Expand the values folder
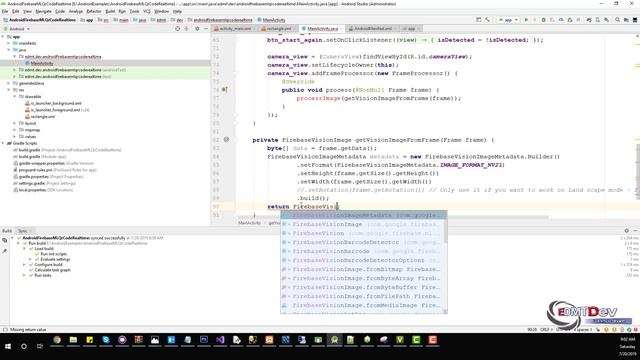This screenshot has height=360, width=640. click(15, 137)
